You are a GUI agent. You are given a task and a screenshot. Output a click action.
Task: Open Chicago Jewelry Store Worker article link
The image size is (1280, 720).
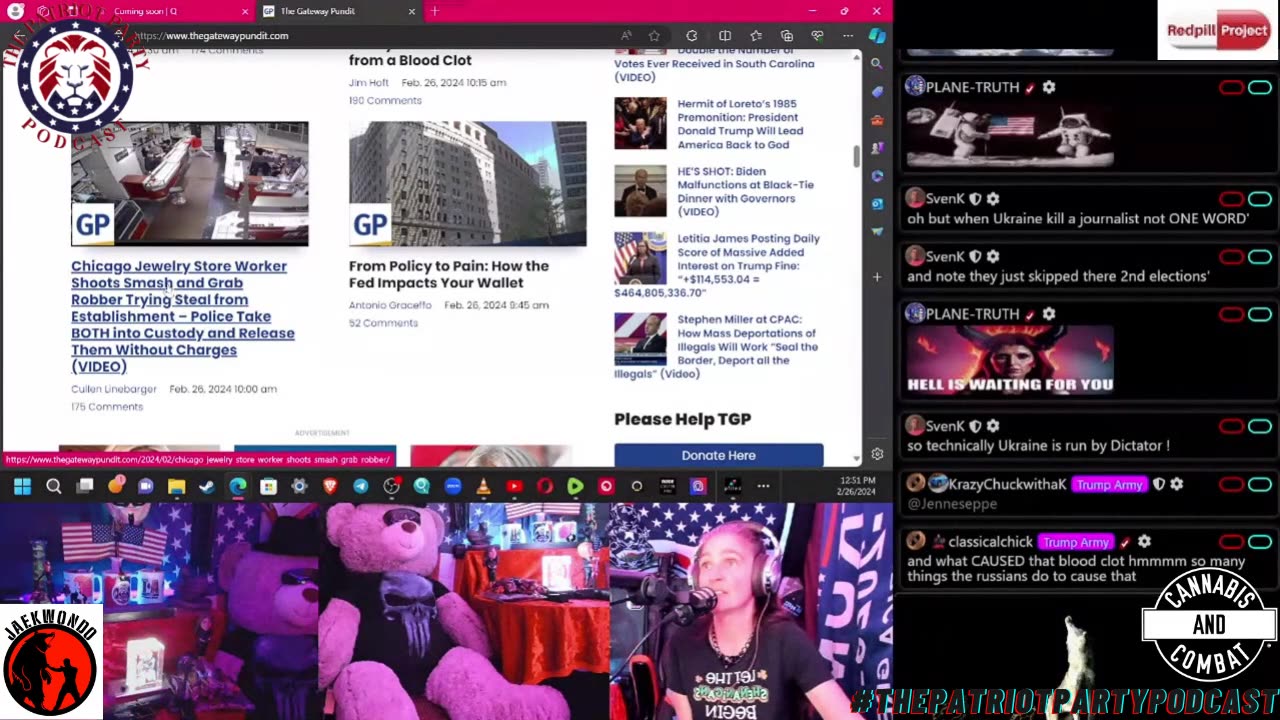tap(182, 316)
